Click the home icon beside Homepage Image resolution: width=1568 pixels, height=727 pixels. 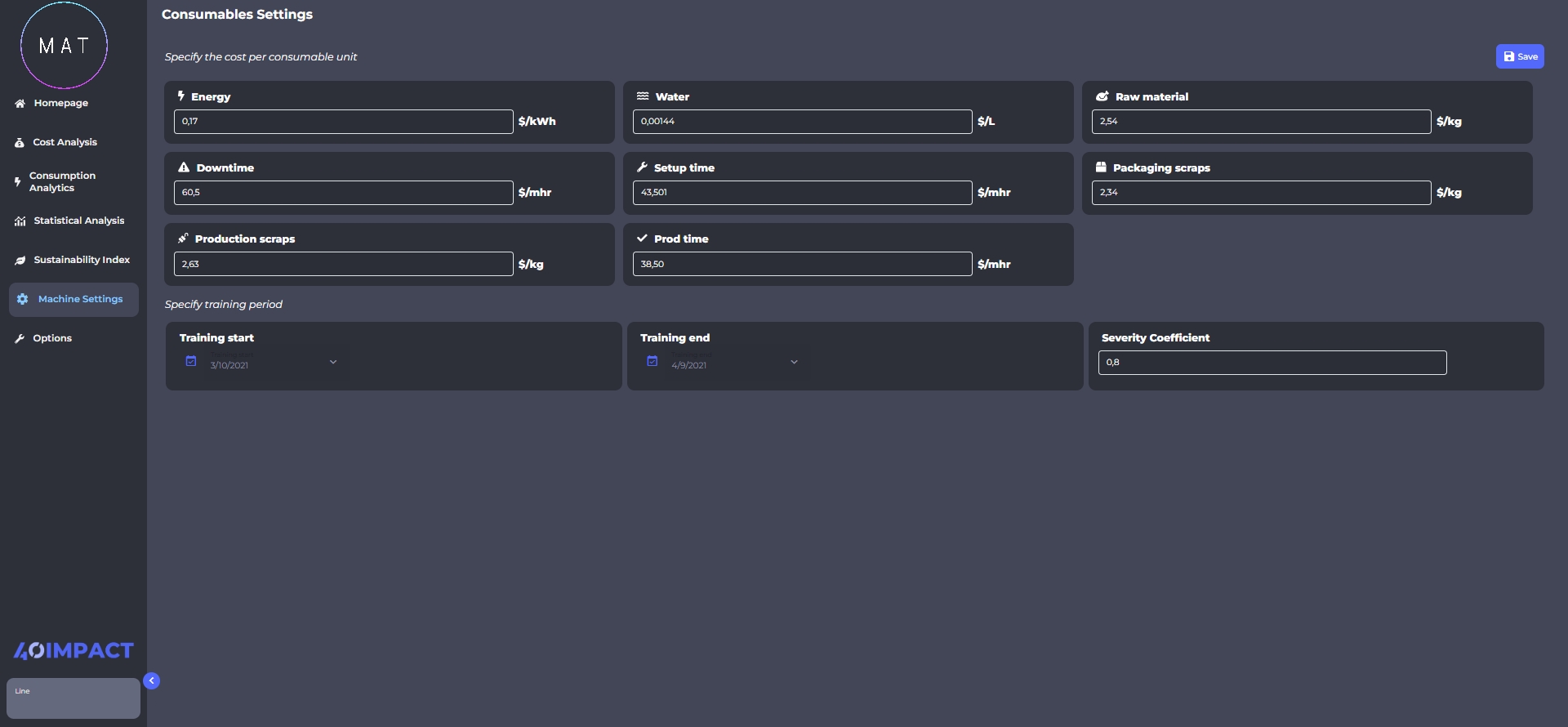20,104
